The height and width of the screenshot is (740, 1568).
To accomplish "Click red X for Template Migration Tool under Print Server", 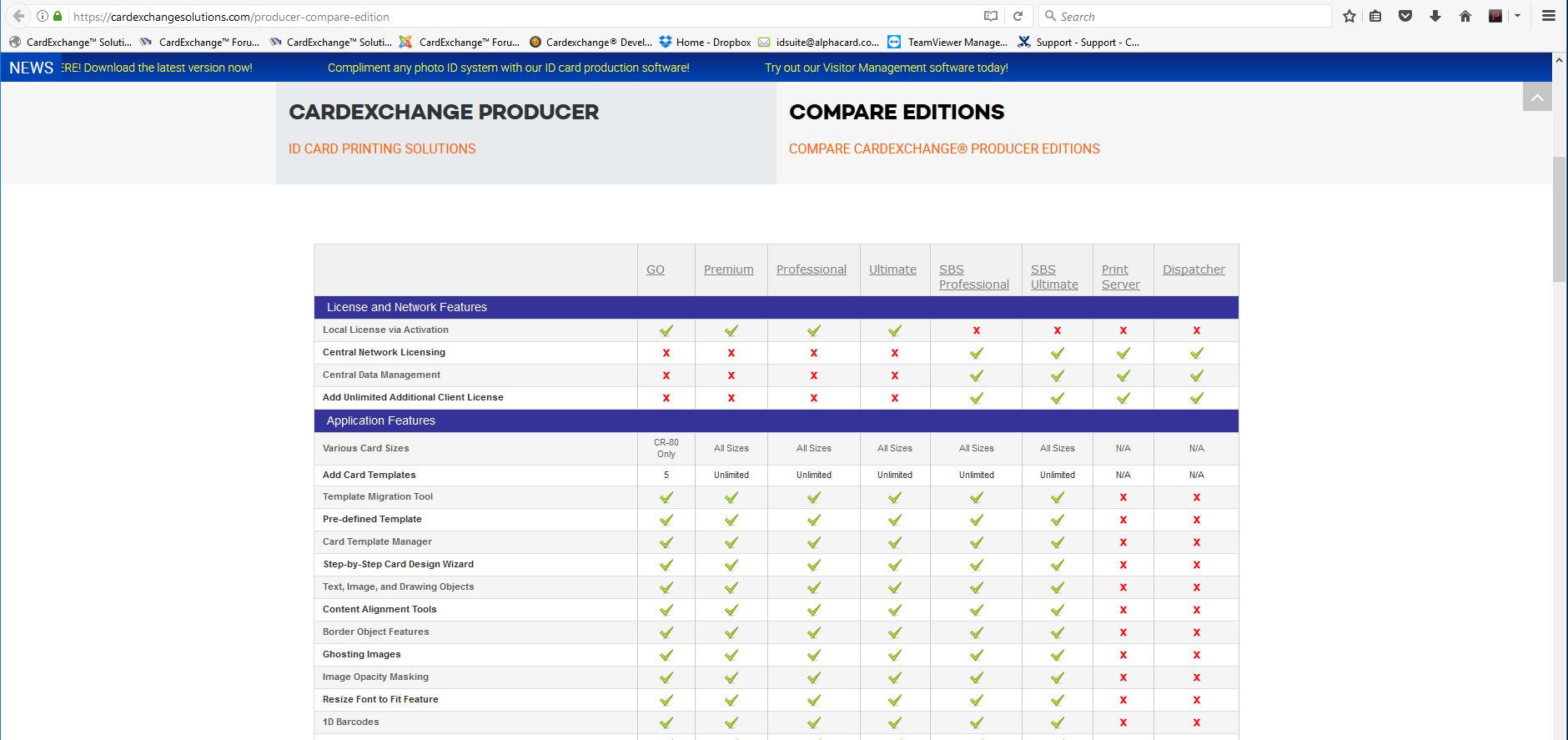I will pyautogui.click(x=1123, y=497).
